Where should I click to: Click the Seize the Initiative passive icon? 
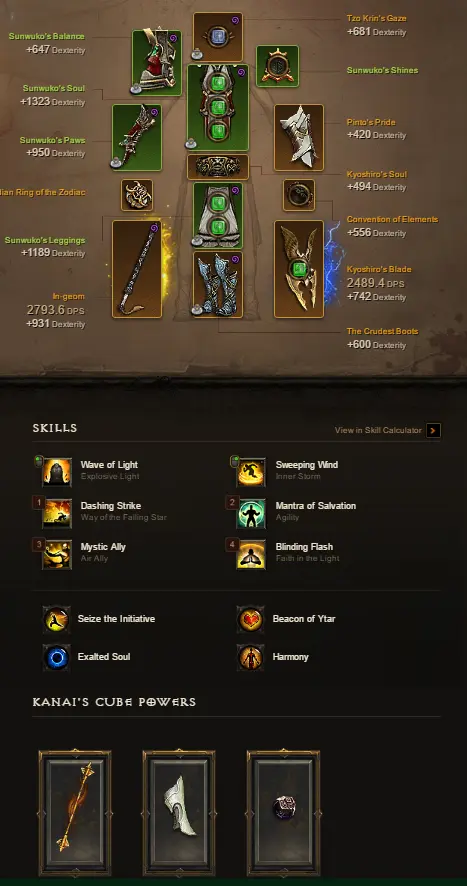tap(57, 619)
